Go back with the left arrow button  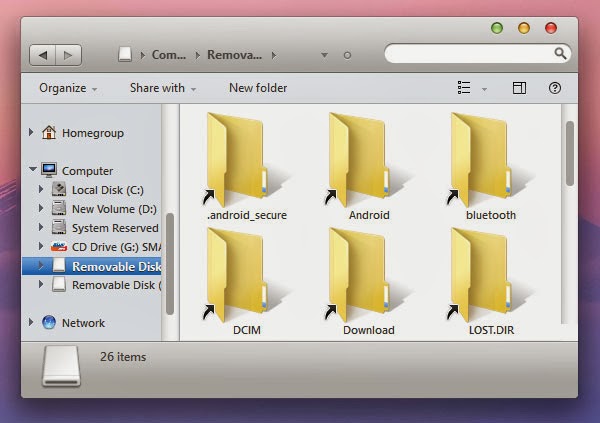click(43, 55)
